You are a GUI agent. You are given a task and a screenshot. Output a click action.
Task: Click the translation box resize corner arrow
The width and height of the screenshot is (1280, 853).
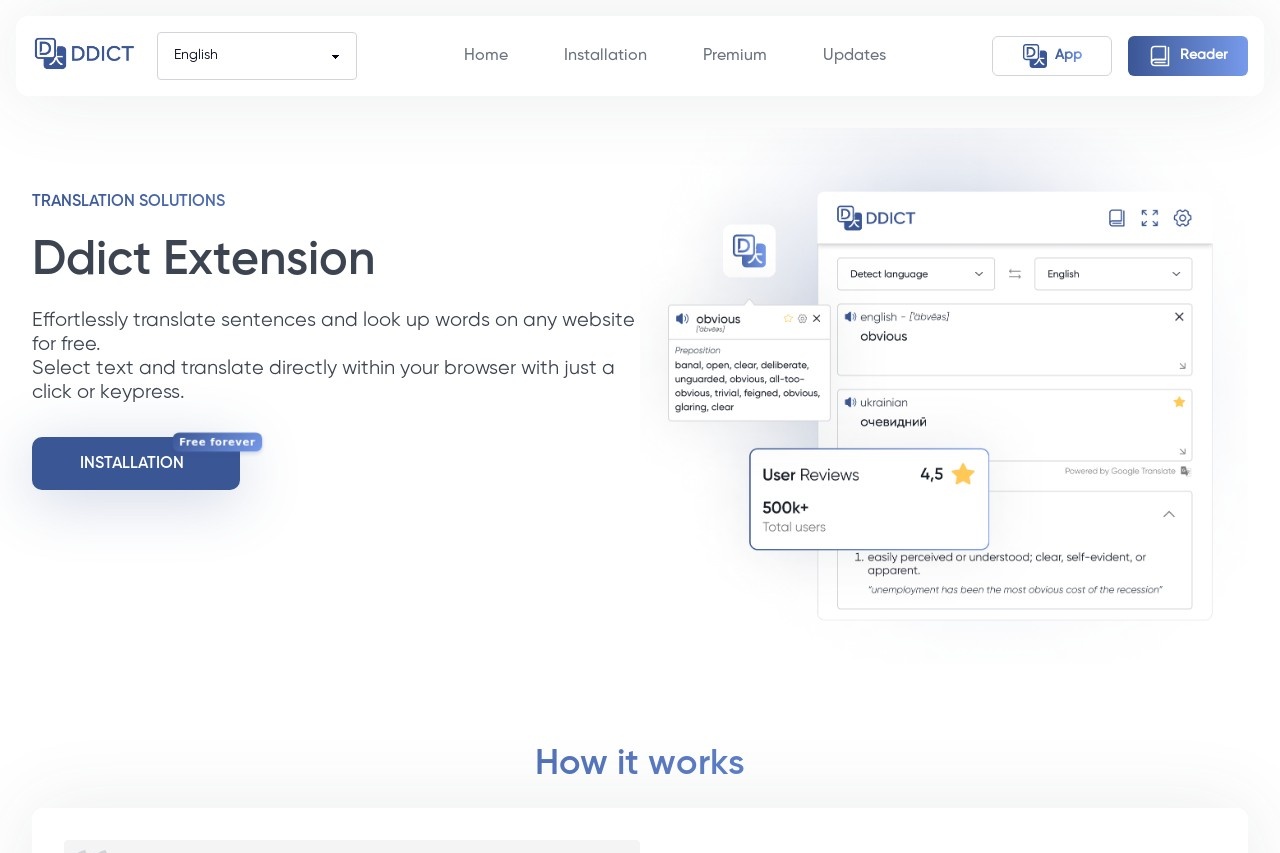[x=1183, y=452]
